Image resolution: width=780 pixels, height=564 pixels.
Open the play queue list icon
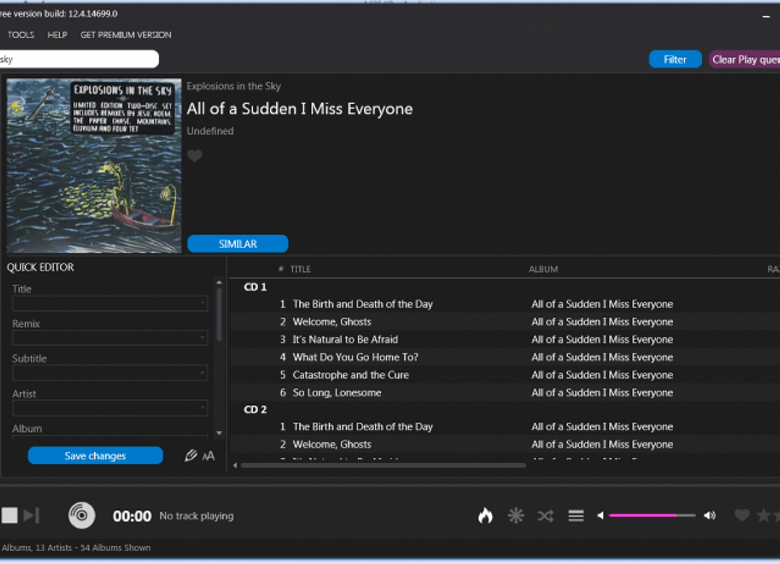(576, 516)
